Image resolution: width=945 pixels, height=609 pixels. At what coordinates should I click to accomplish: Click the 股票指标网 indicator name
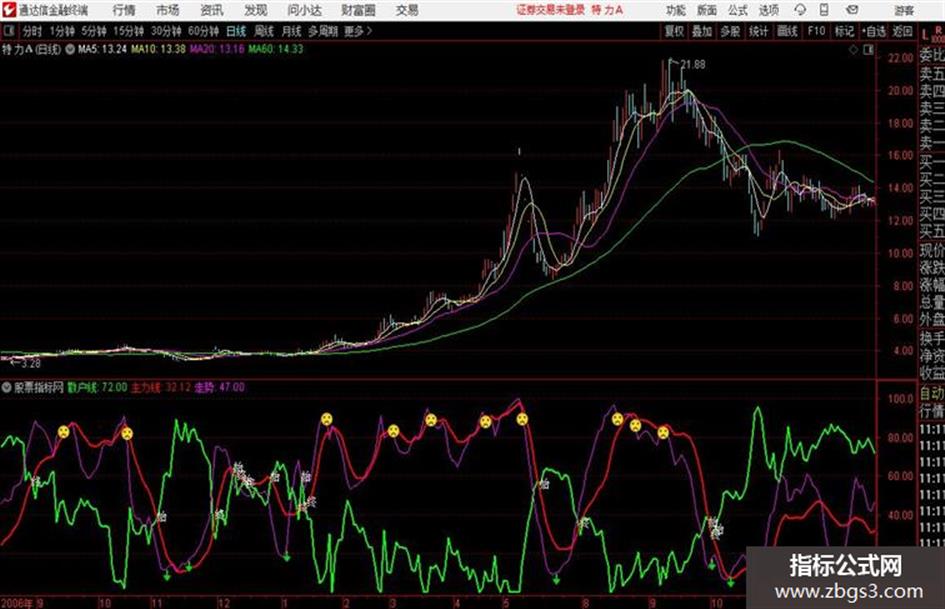(39, 388)
